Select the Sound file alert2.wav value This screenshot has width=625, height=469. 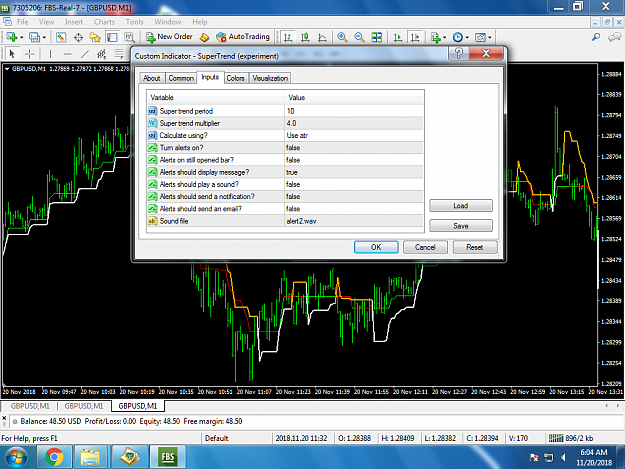tap(354, 221)
